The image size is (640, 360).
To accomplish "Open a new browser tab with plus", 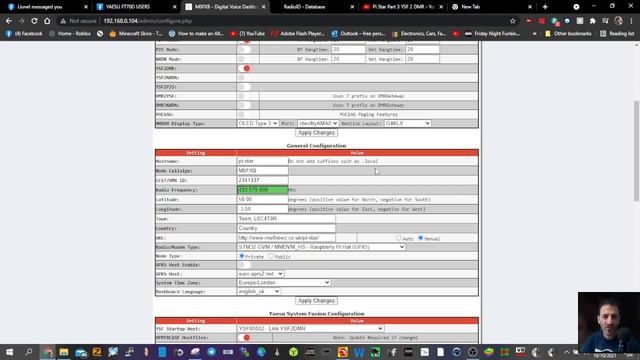I will pos(545,7).
